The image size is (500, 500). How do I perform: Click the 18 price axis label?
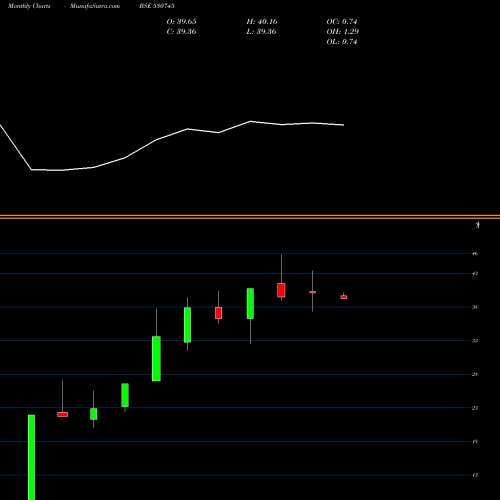click(x=475, y=442)
